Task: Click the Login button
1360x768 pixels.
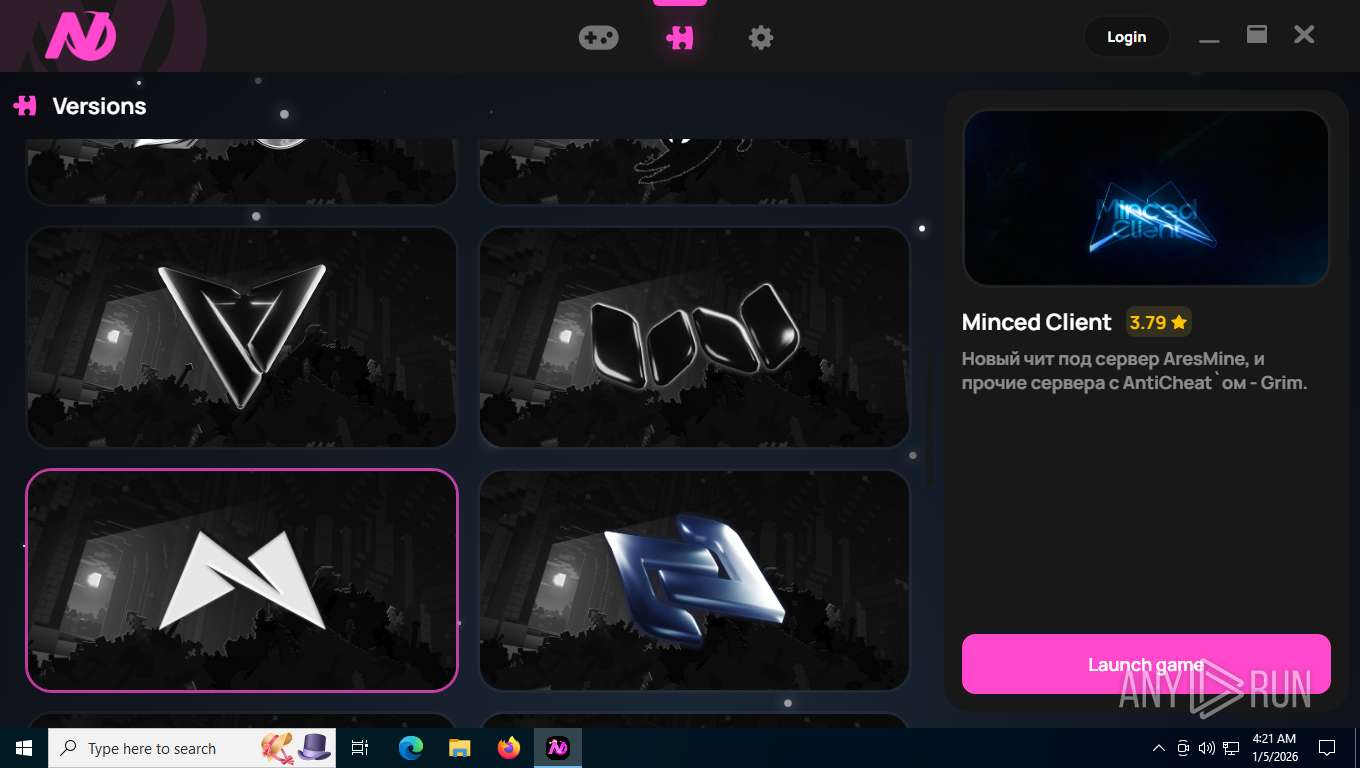Action: click(x=1126, y=37)
